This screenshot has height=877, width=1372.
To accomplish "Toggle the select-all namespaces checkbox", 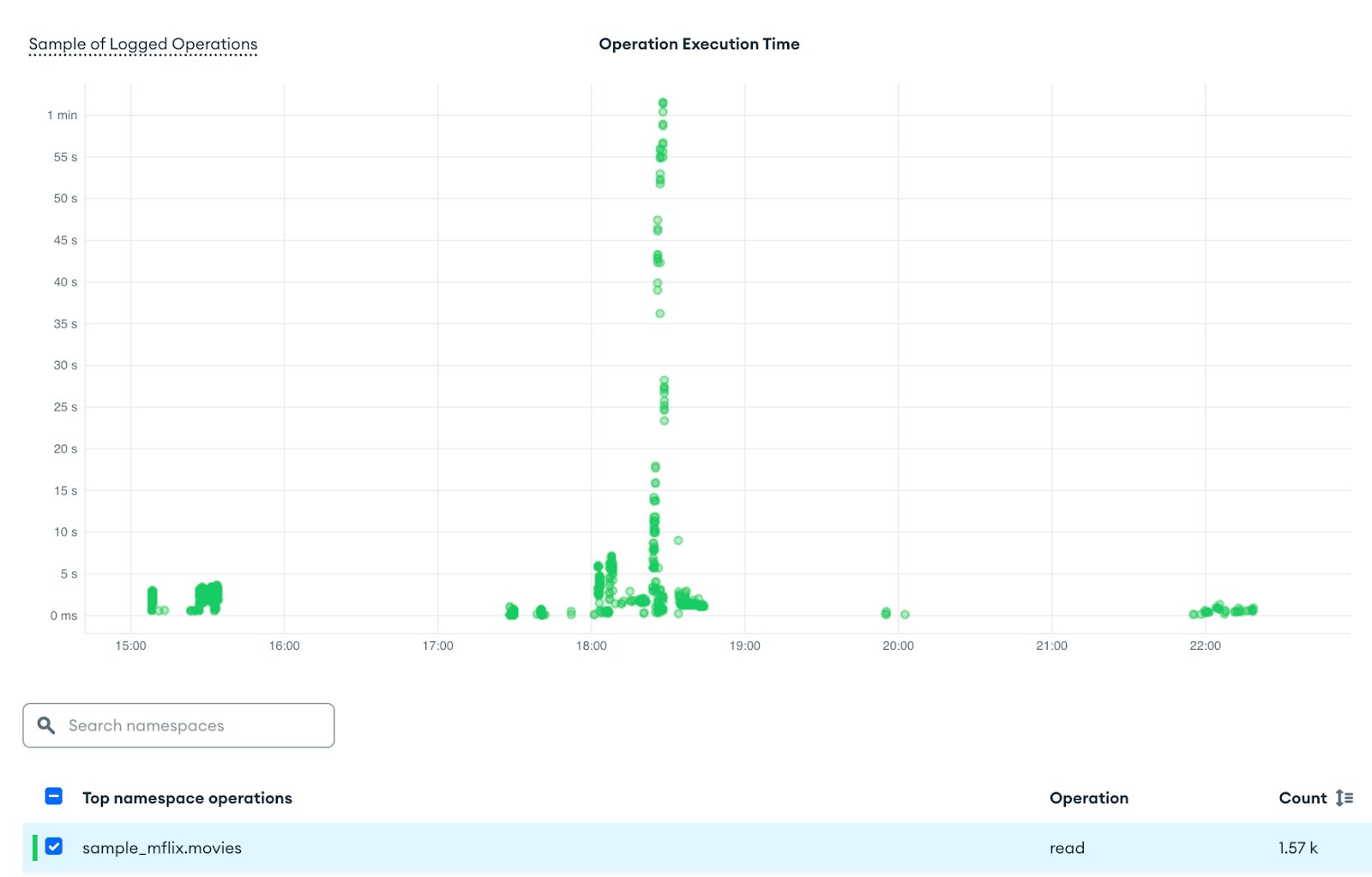I will coord(54,796).
